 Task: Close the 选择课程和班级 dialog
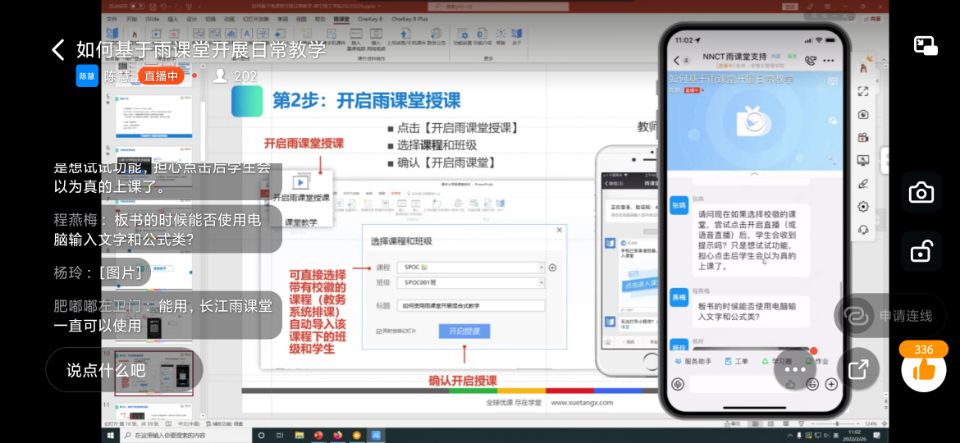pyautogui.click(x=558, y=231)
